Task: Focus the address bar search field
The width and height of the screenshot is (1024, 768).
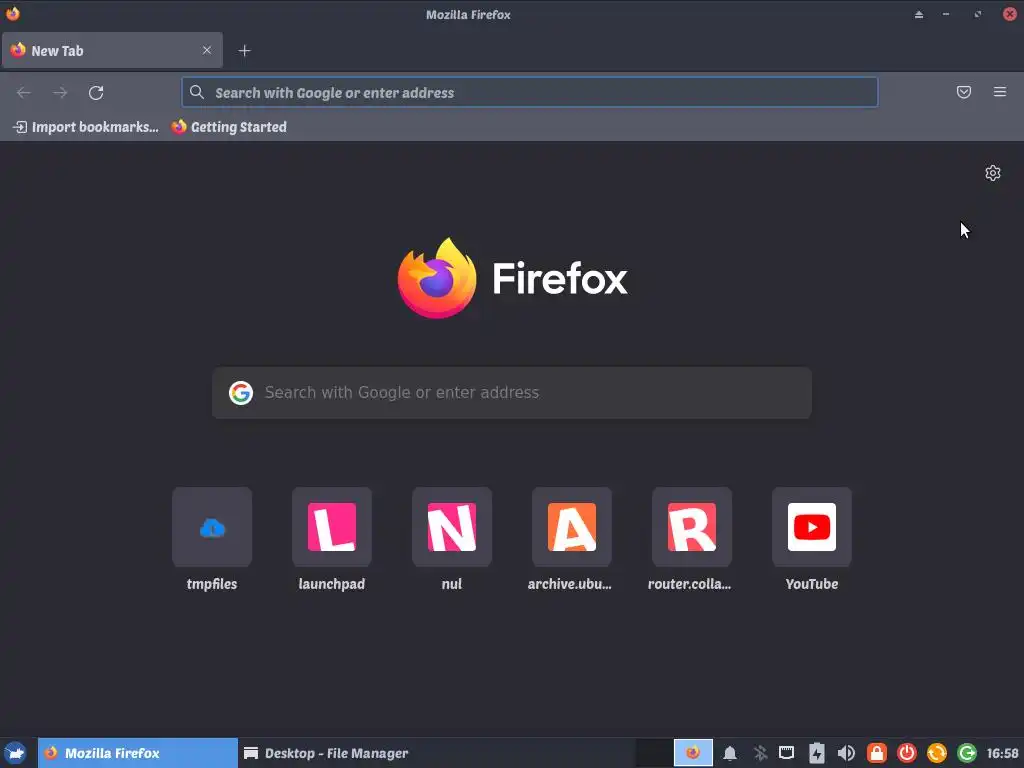Action: [x=530, y=92]
